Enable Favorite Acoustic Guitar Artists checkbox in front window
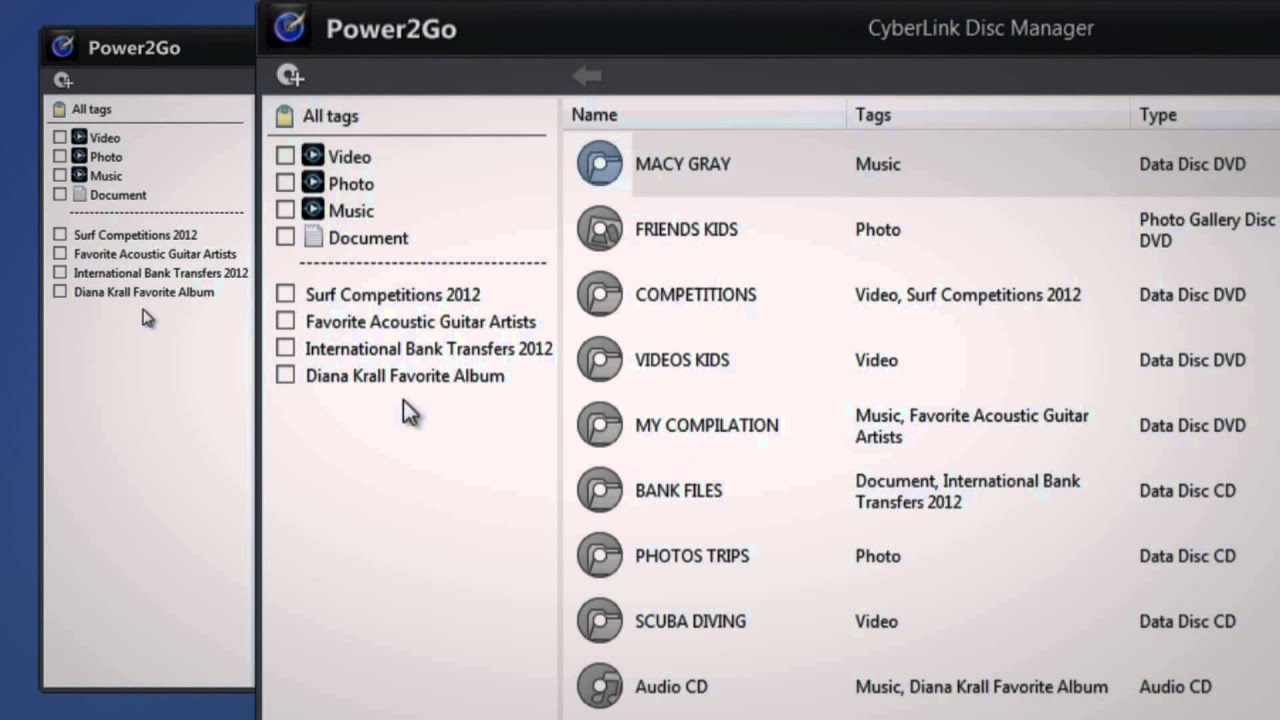This screenshot has width=1280, height=720. tap(286, 321)
